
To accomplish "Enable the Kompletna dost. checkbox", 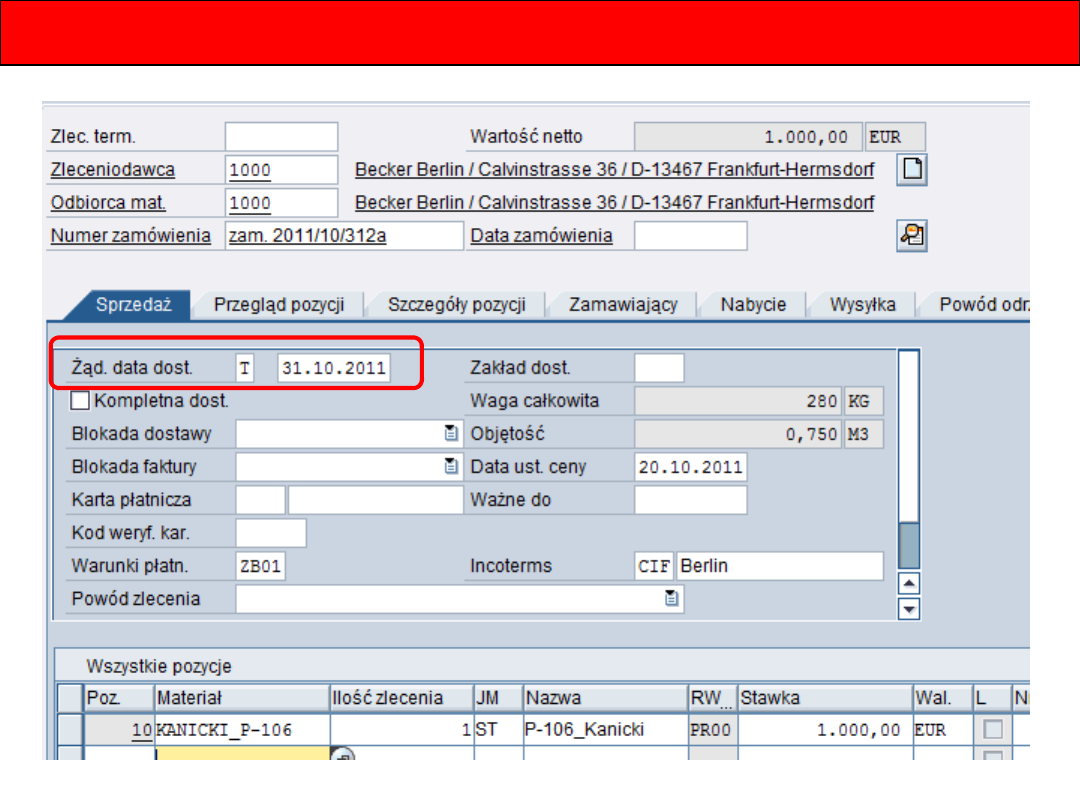I will [x=81, y=401].
